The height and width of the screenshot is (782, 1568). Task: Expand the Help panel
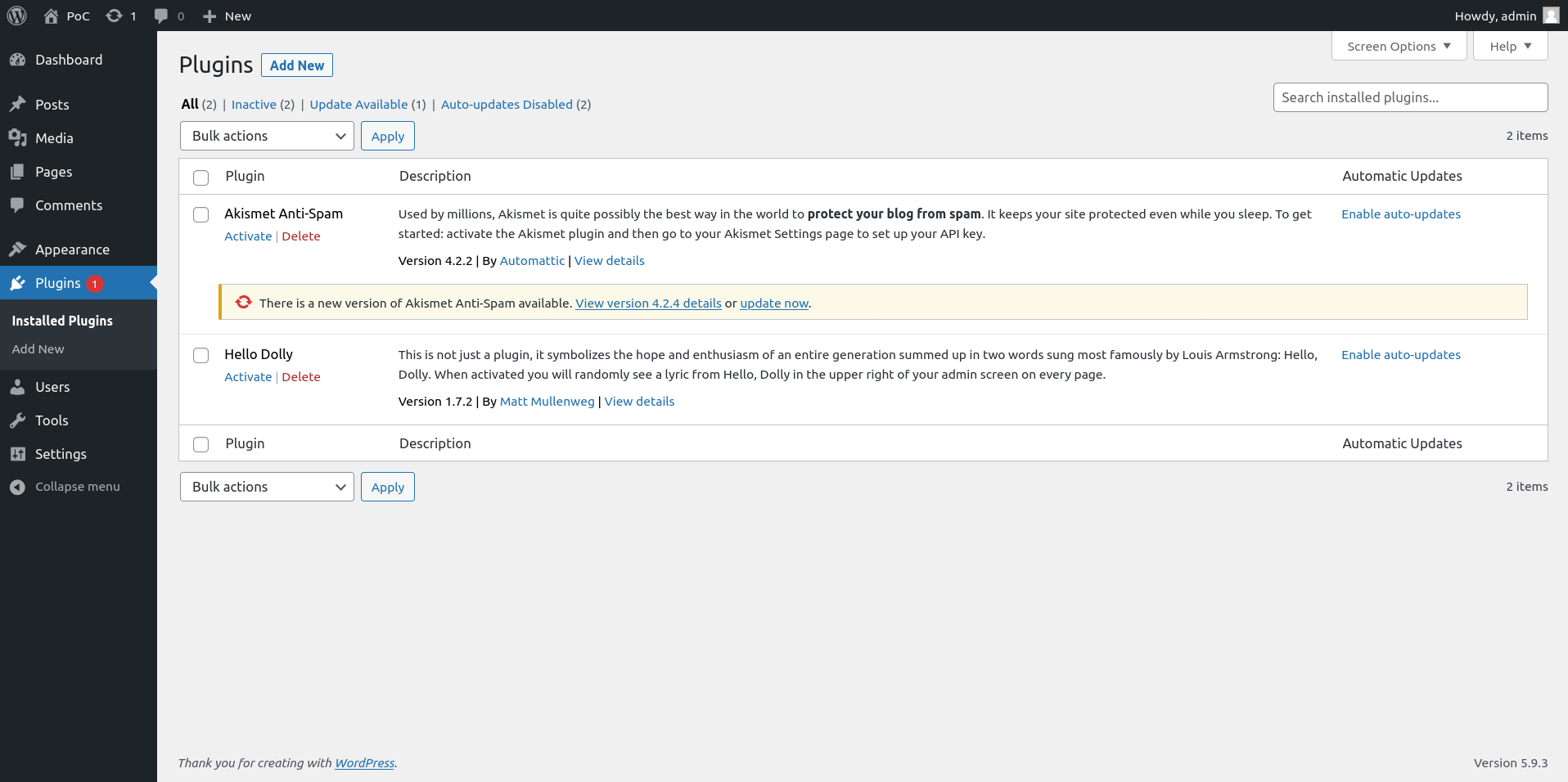1510,46
